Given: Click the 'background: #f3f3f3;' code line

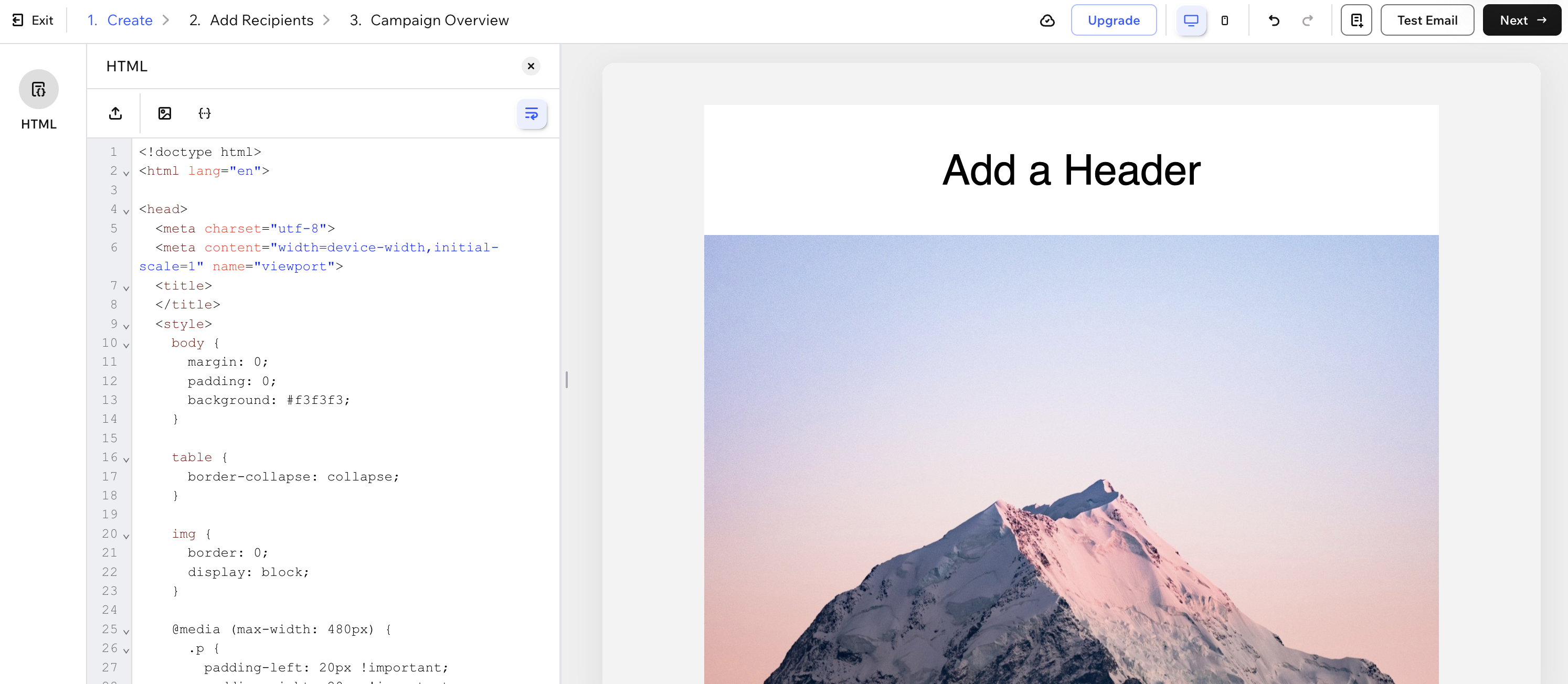Looking at the screenshot, I should pyautogui.click(x=269, y=400).
